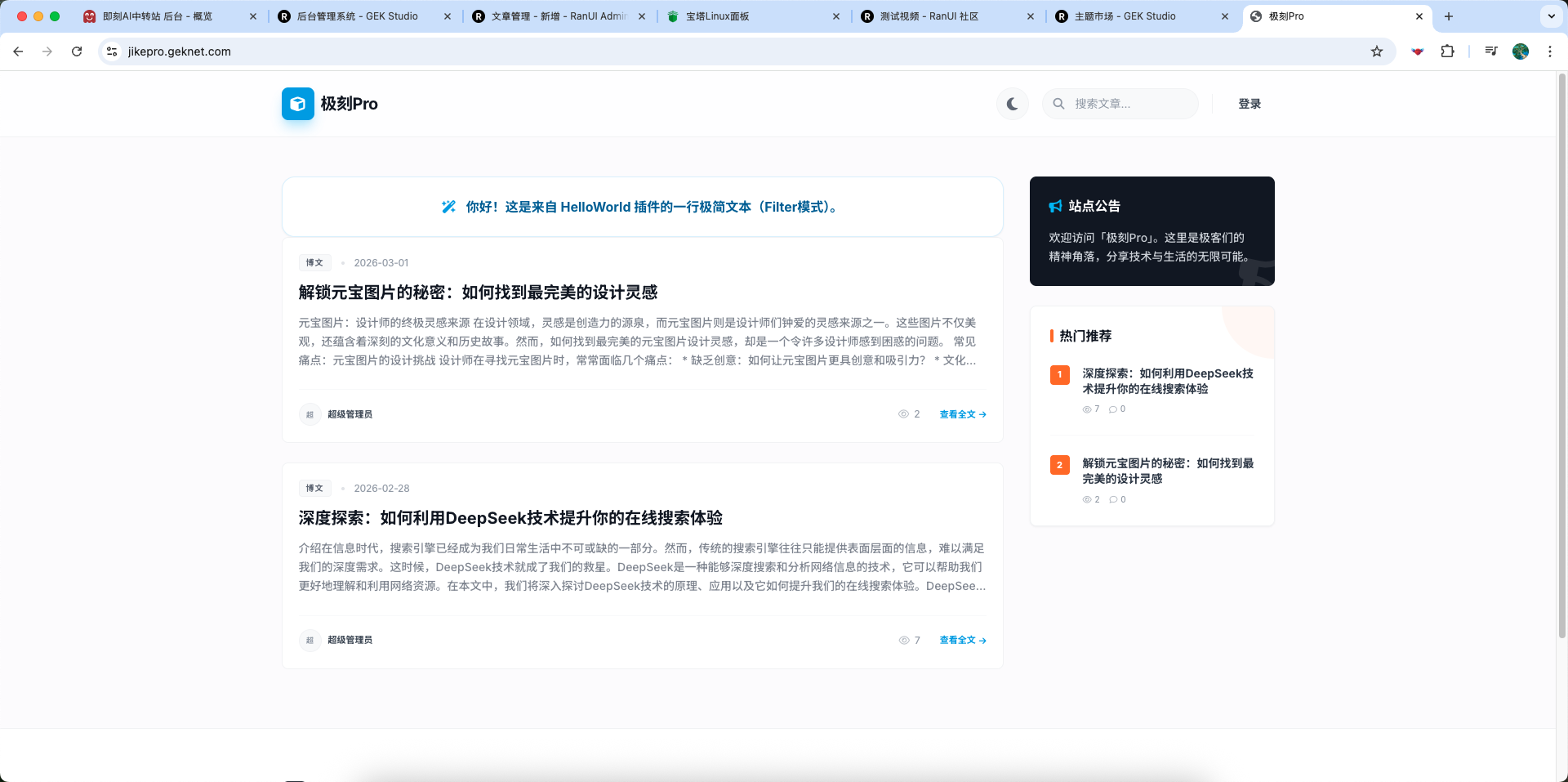Image resolution: width=1568 pixels, height=782 pixels.
Task: Open the tab search chevron at top right
Action: point(1551,16)
